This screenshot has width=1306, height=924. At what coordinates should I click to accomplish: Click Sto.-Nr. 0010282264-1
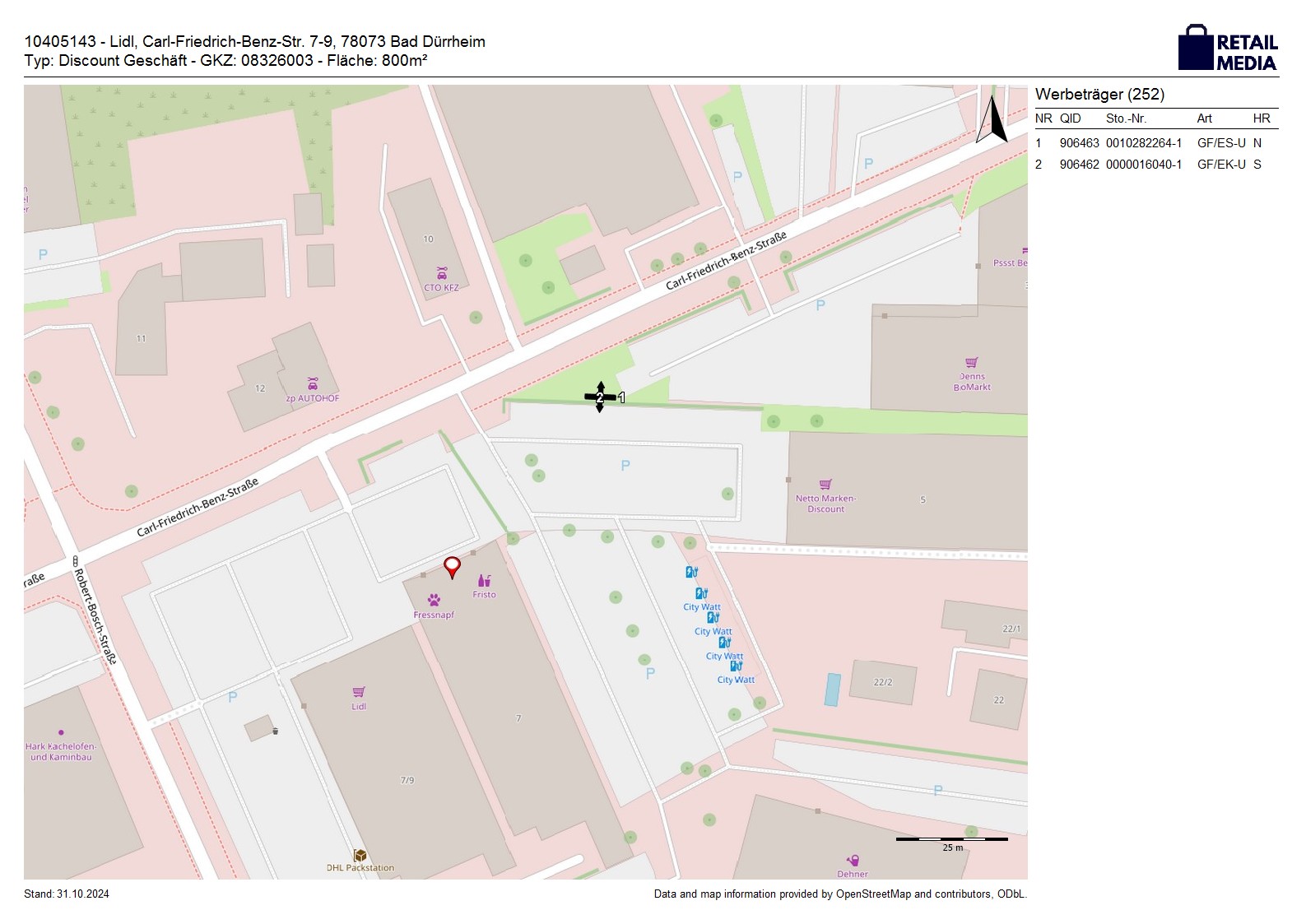[x=1144, y=143]
